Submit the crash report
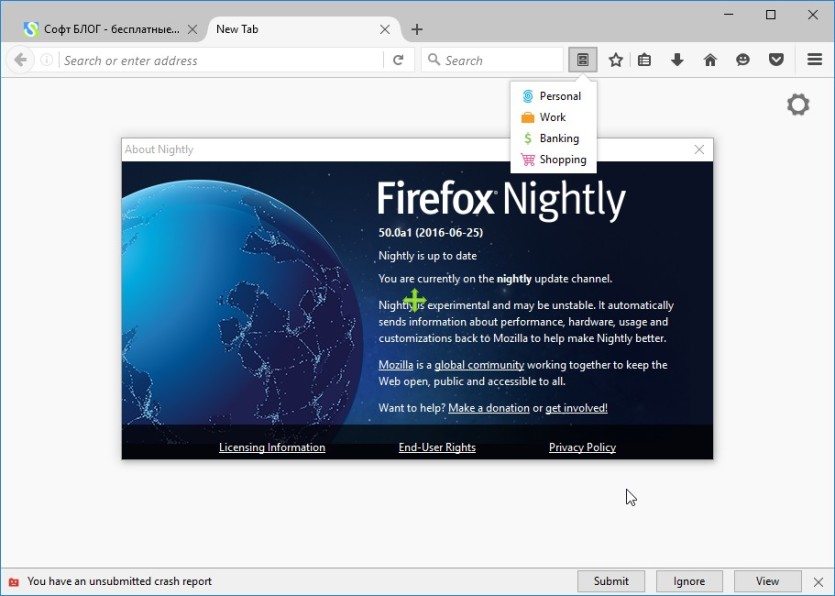The width and height of the screenshot is (835, 596). pyautogui.click(x=611, y=581)
